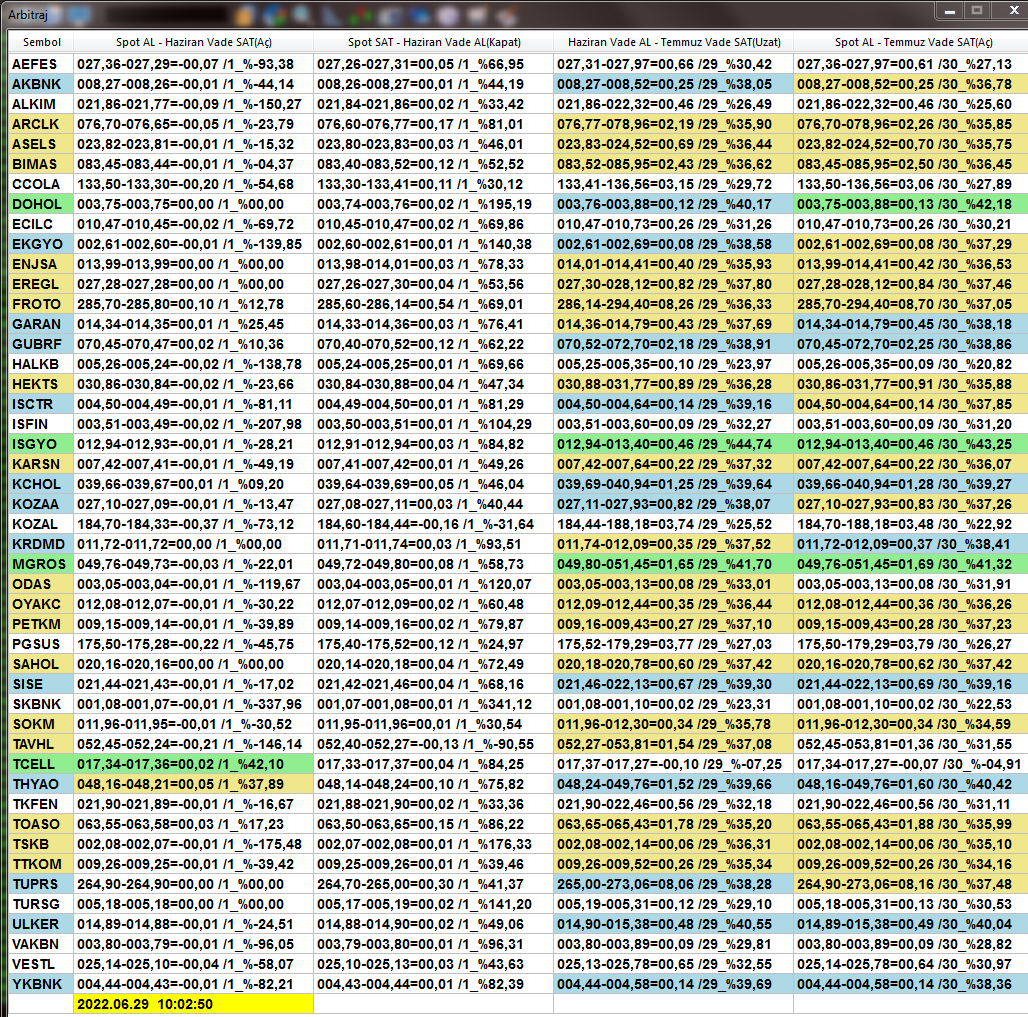This screenshot has width=1028, height=1017.
Task: Click the KOZAA symbol cell
Action: [x=41, y=504]
